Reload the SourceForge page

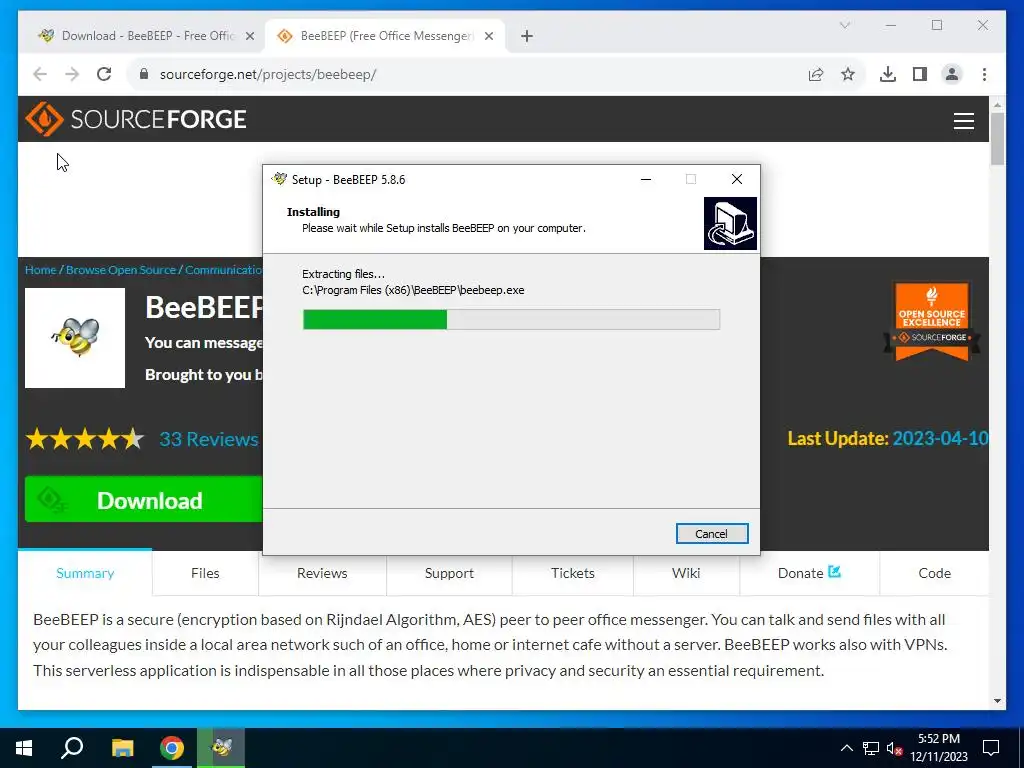[104, 74]
